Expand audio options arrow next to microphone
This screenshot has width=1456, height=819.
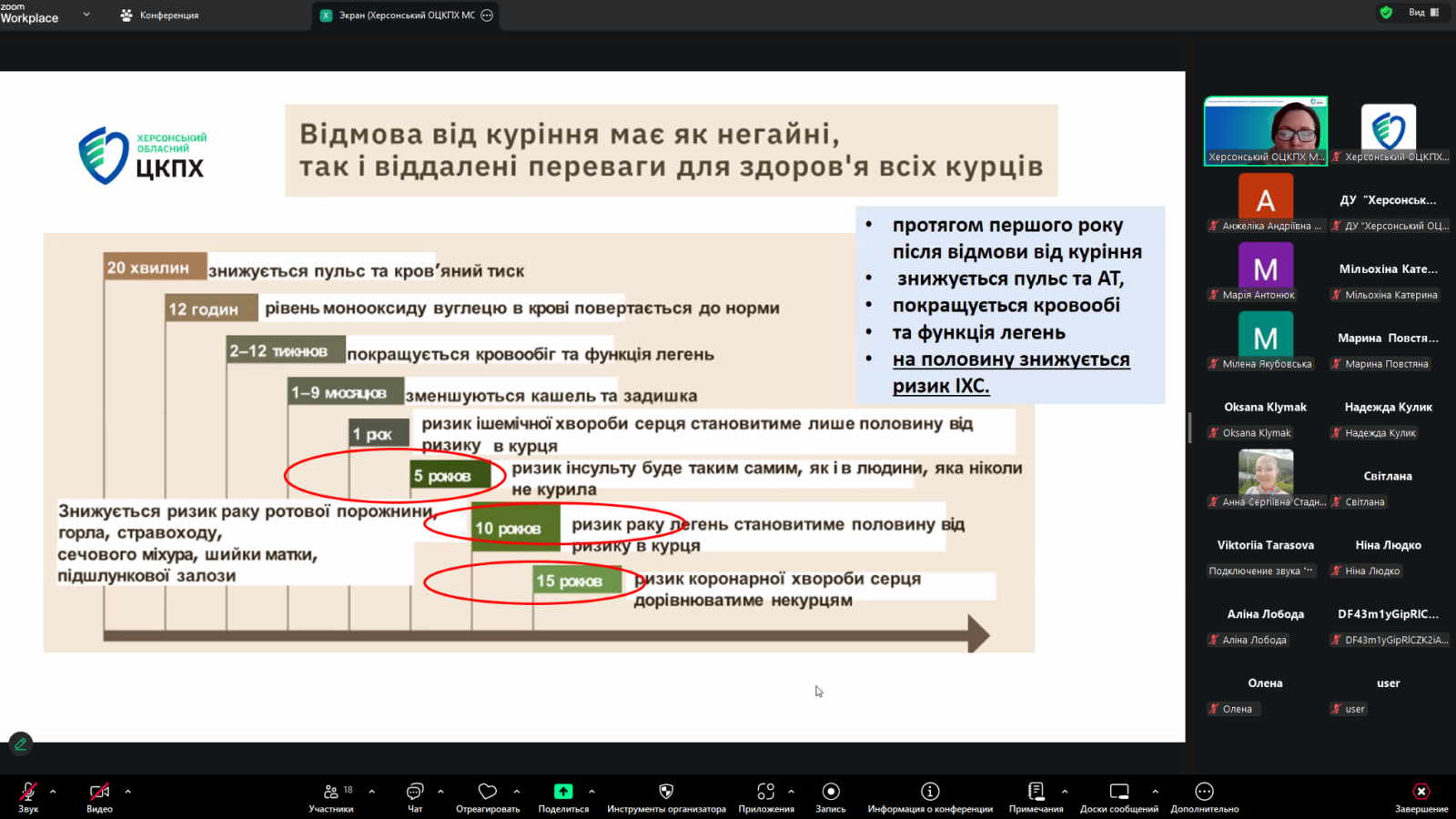pyautogui.click(x=53, y=792)
